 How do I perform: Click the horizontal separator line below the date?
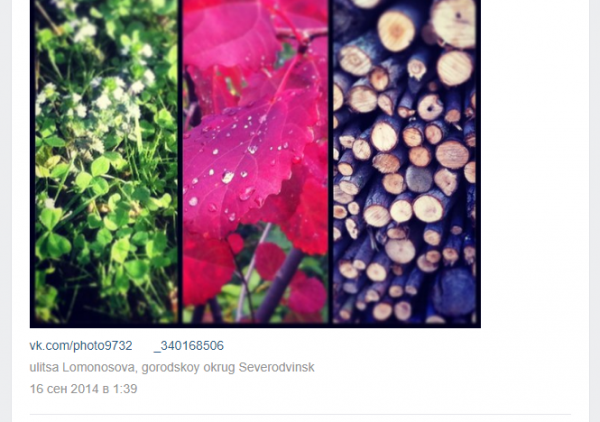[300, 414]
